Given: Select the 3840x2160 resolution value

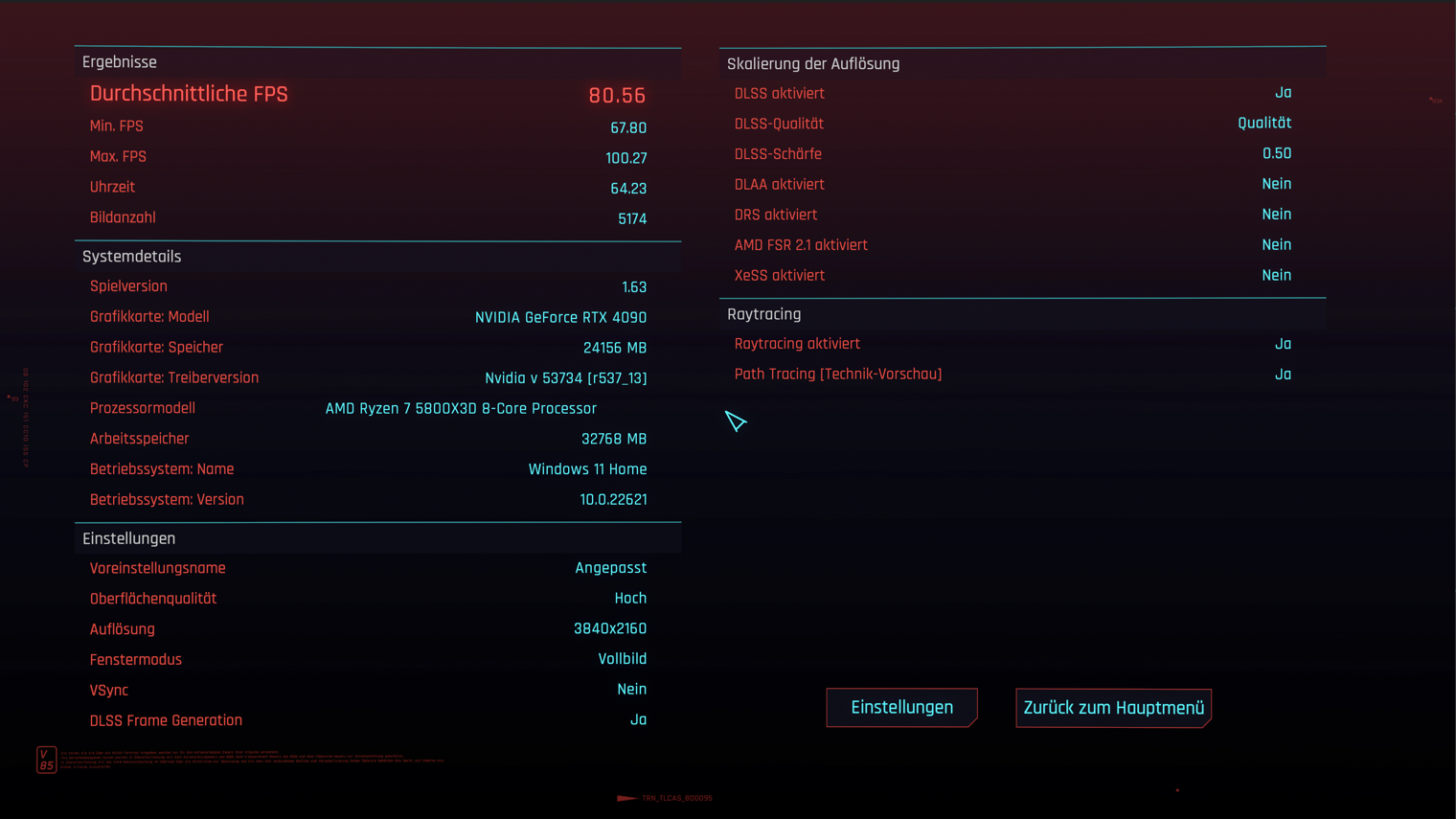Looking at the screenshot, I should tap(610, 629).
